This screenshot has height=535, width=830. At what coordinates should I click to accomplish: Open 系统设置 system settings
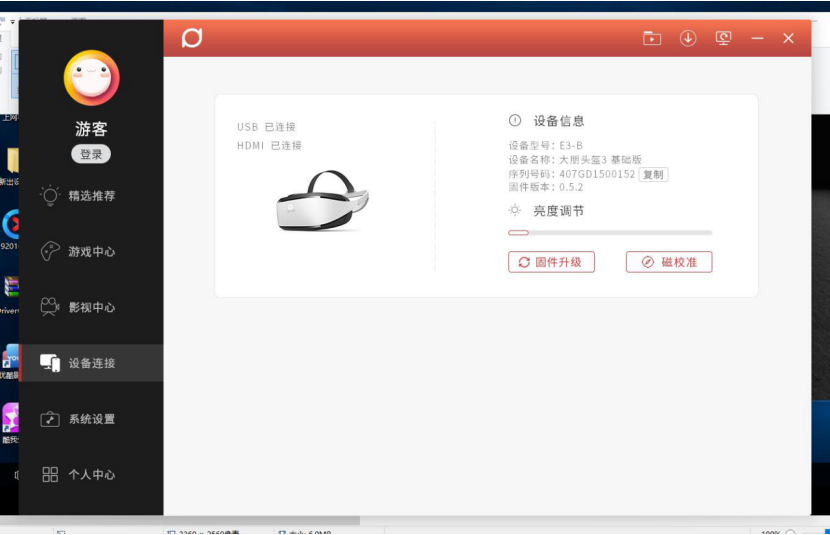(x=91, y=419)
